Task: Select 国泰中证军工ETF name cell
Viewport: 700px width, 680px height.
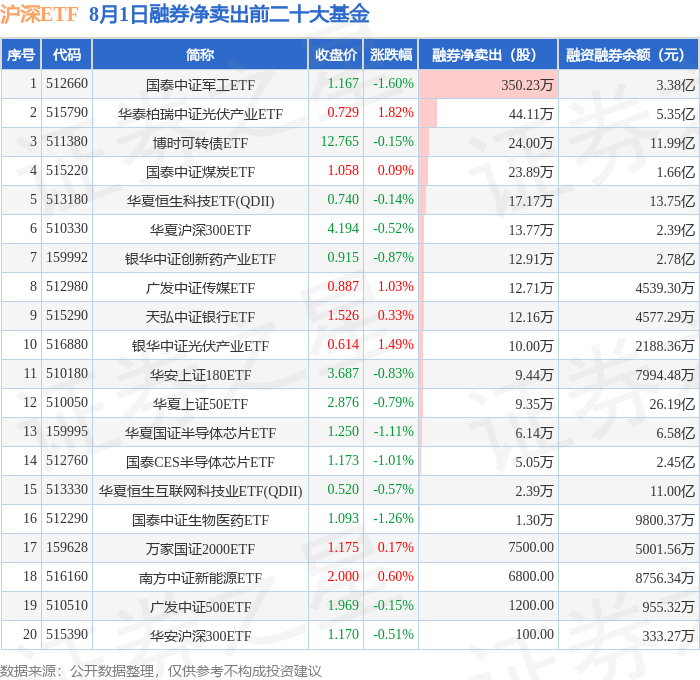Action: [200, 85]
